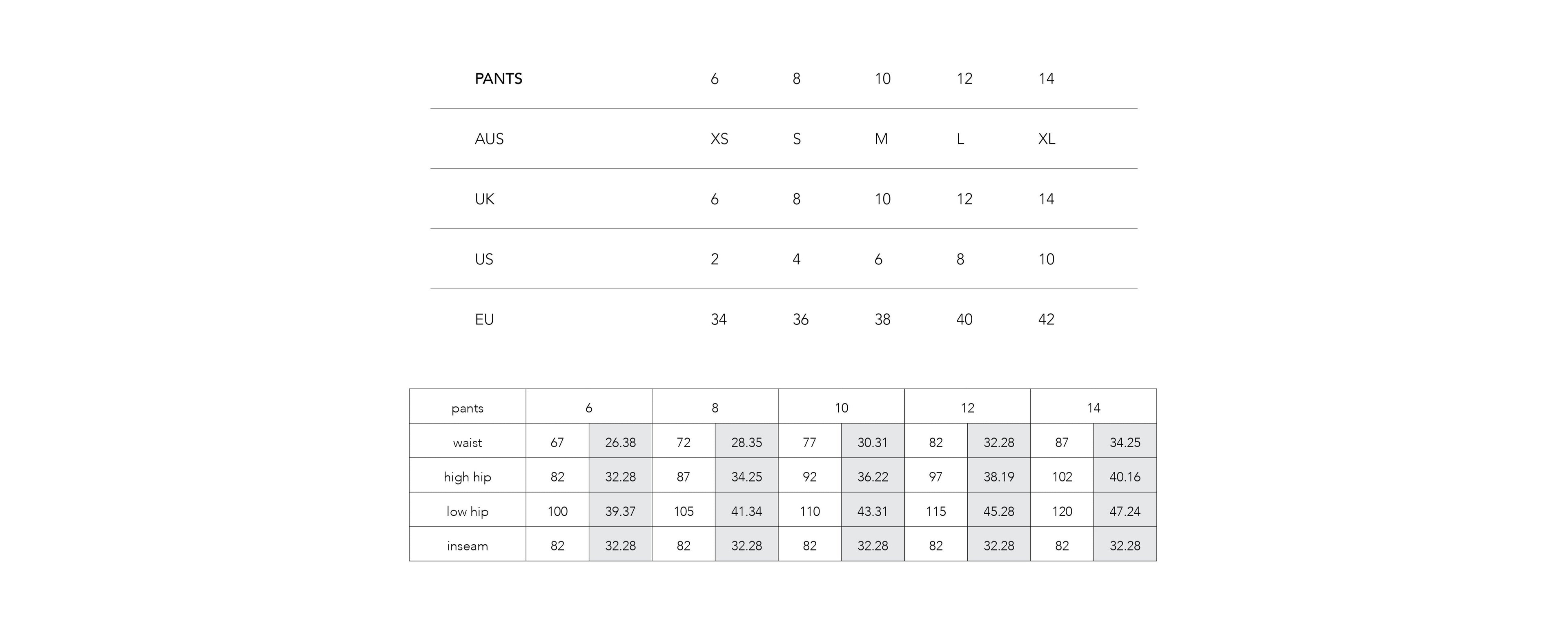Select US size 2
Screen dimensions: 1568x619
[714, 259]
